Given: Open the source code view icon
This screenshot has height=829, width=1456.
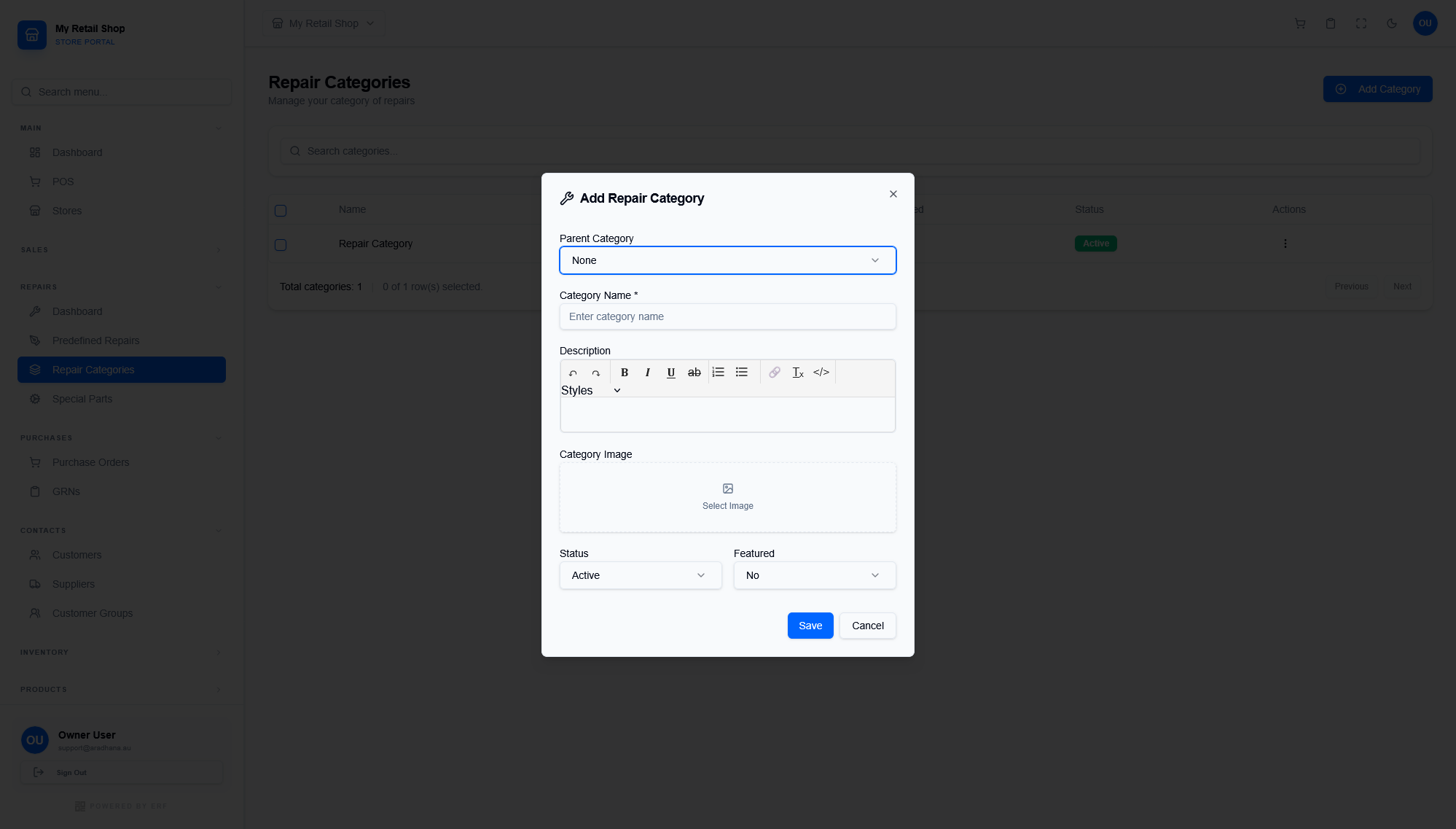Looking at the screenshot, I should (x=821, y=373).
